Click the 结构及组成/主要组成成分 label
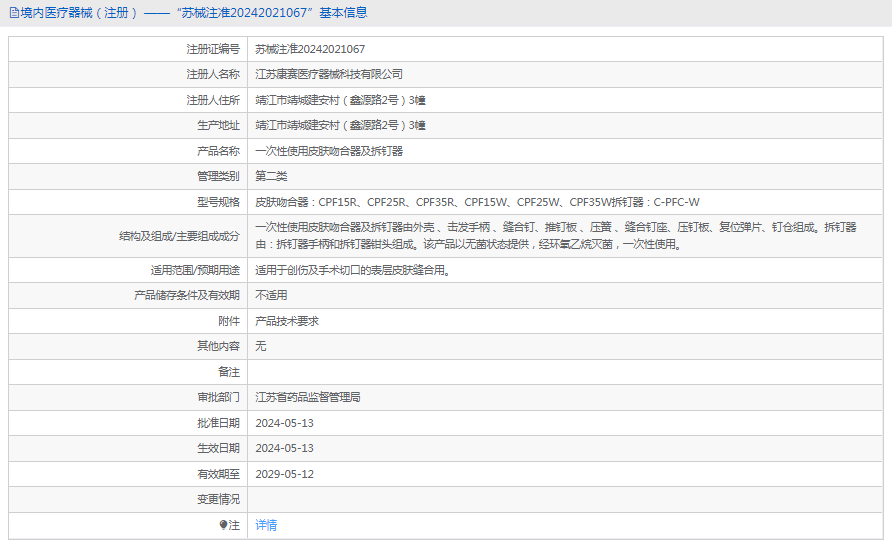The height and width of the screenshot is (545, 892). [x=179, y=236]
